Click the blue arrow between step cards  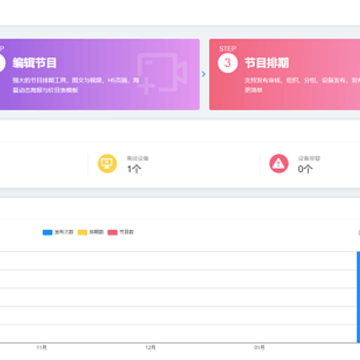point(204,74)
